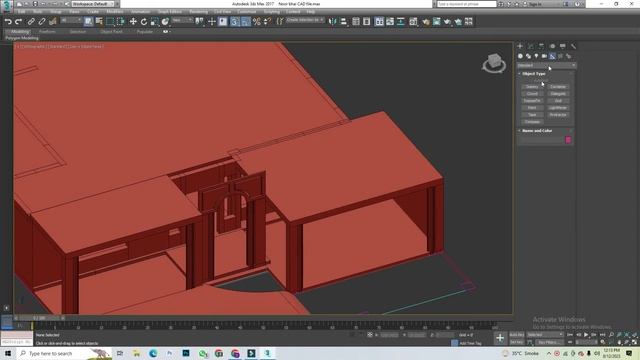Screen dimensions: 640x360
Task: Choose the Unlink Selection tool
Action: [42, 22]
